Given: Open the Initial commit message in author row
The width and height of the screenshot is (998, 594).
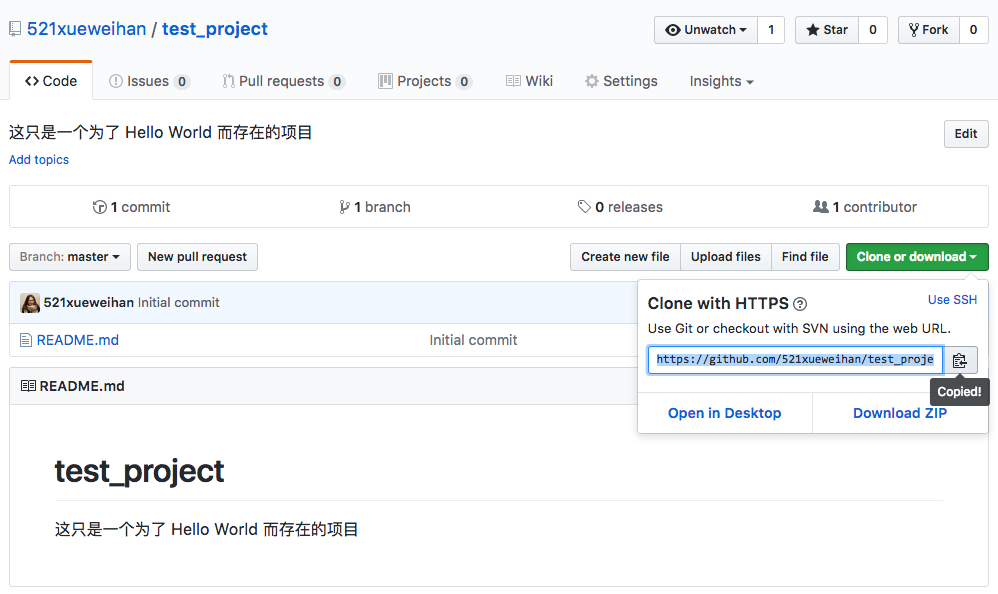Looking at the screenshot, I should click(179, 302).
